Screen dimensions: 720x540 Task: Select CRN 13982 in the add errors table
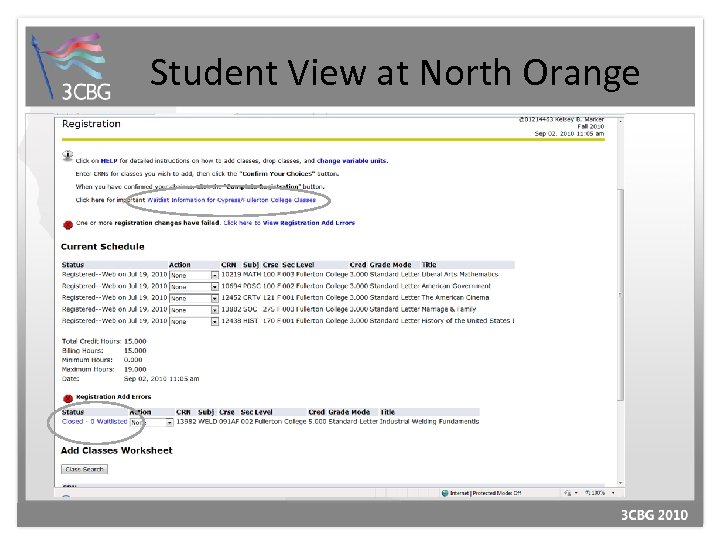tap(186, 421)
